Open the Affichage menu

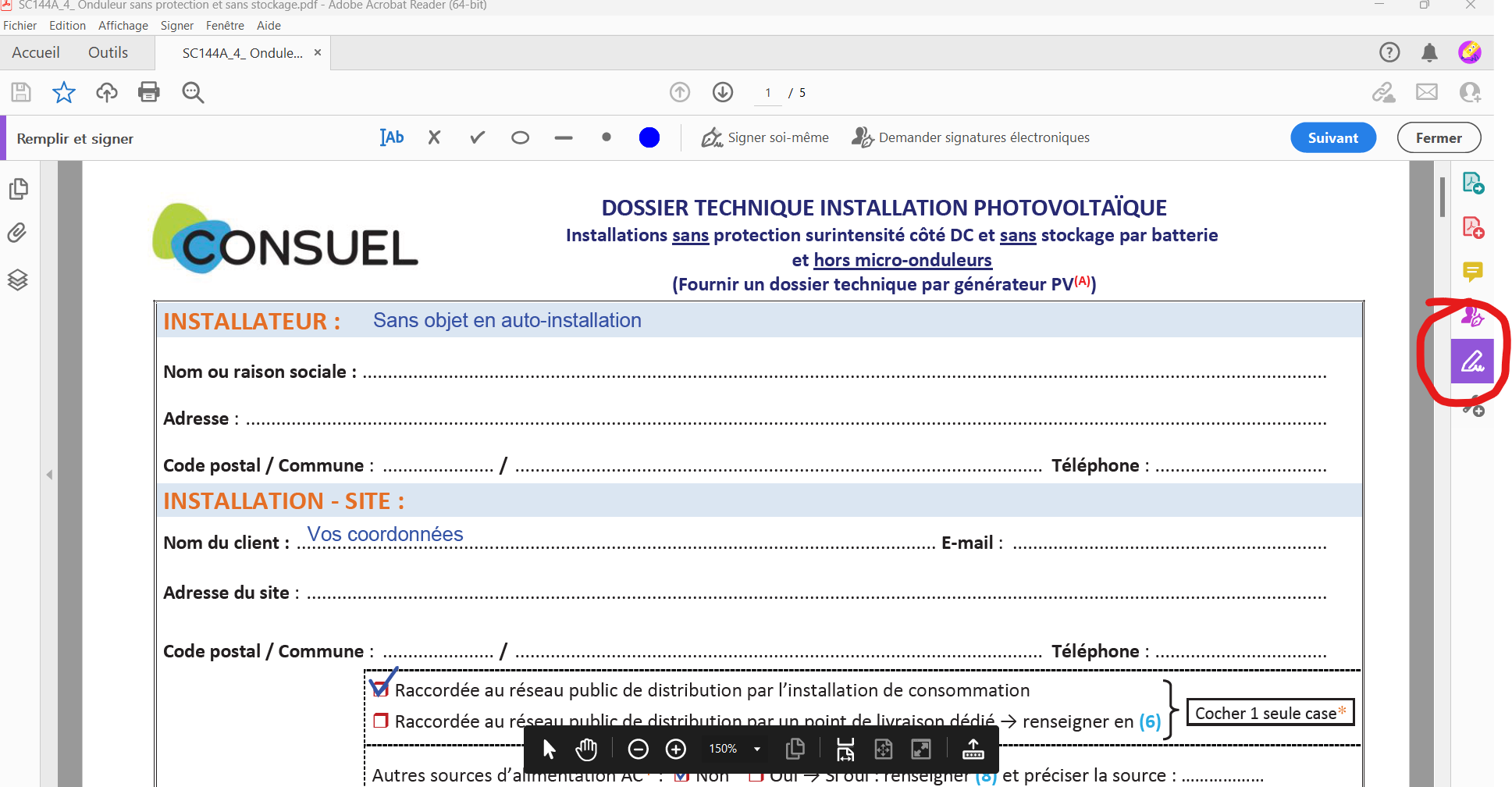pyautogui.click(x=123, y=25)
